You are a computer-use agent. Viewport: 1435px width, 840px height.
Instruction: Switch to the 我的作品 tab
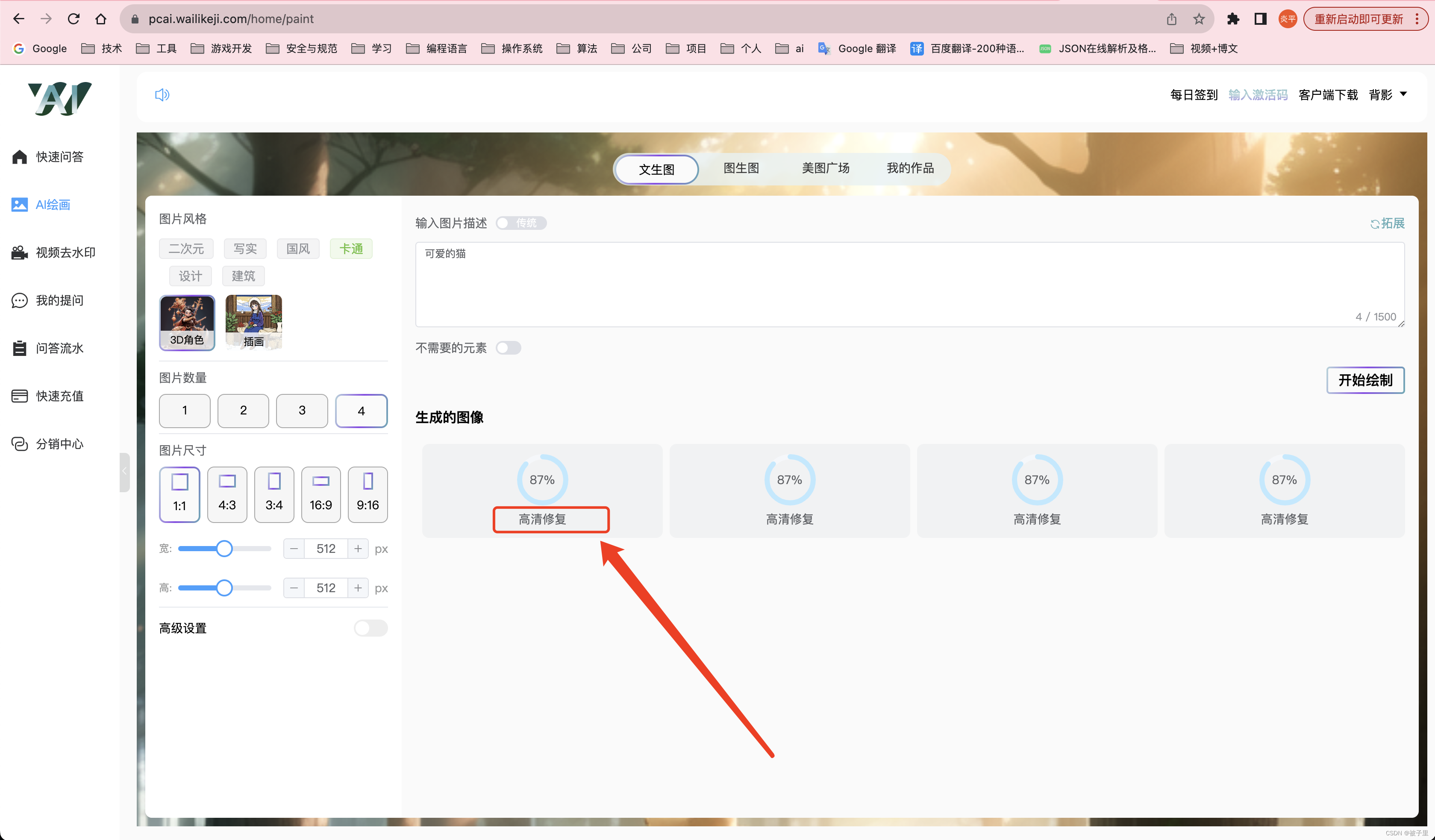coord(910,168)
